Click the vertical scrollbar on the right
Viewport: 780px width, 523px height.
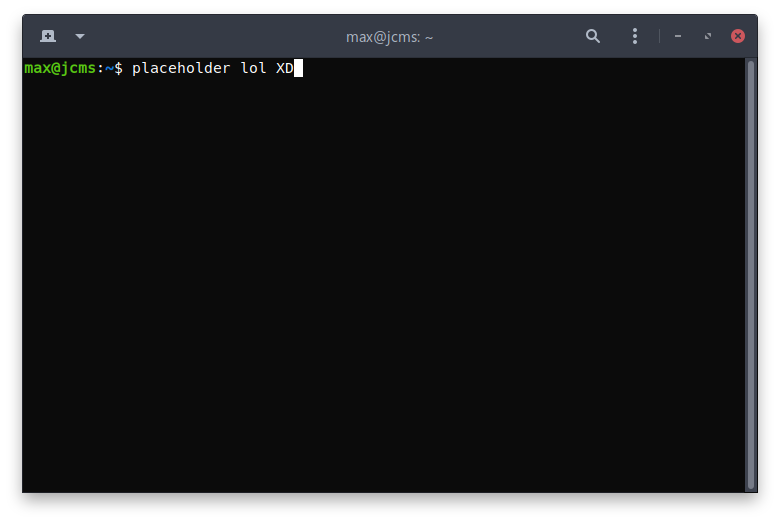(750, 270)
